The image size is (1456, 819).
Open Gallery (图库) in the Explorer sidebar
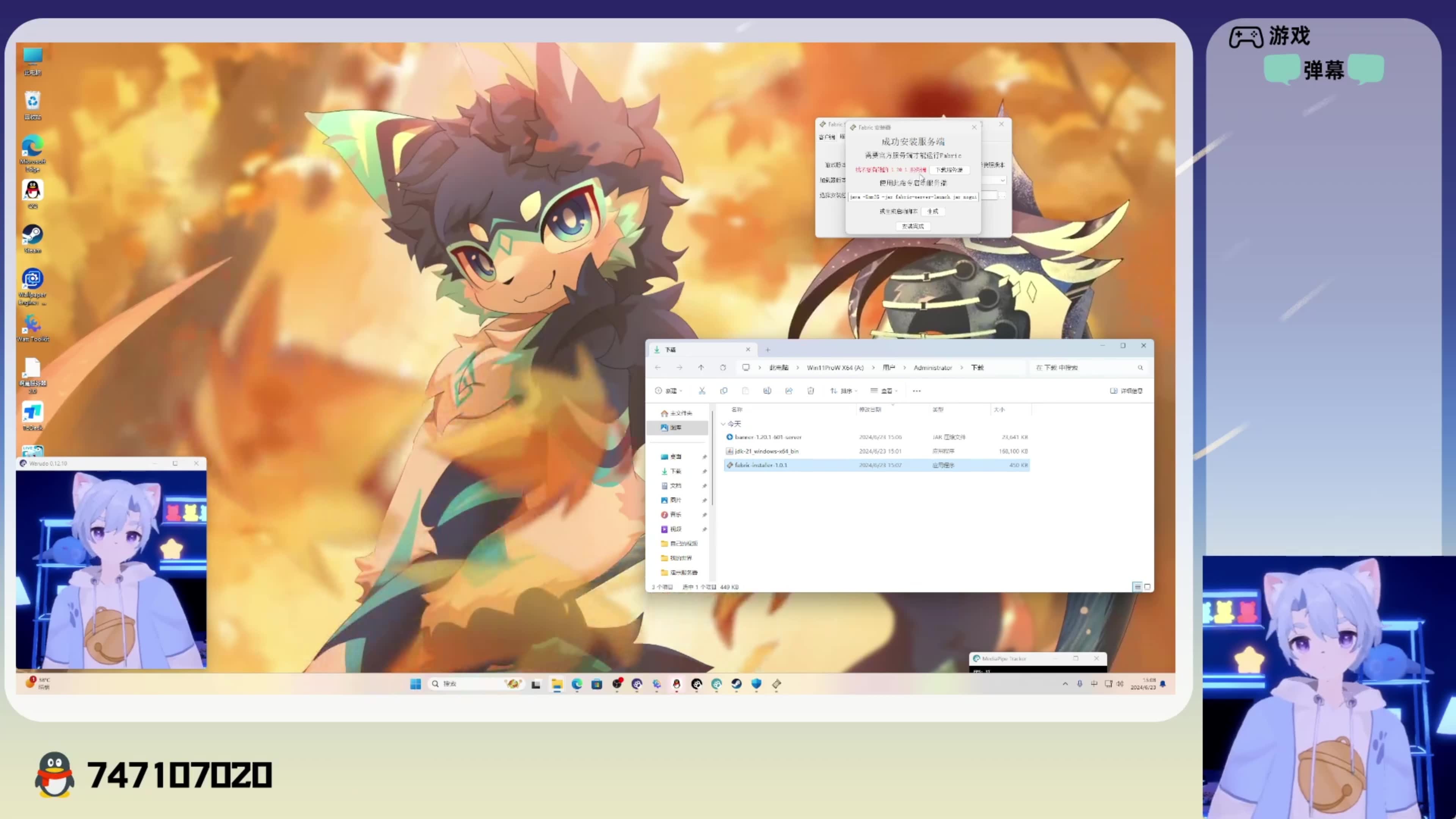(x=676, y=428)
